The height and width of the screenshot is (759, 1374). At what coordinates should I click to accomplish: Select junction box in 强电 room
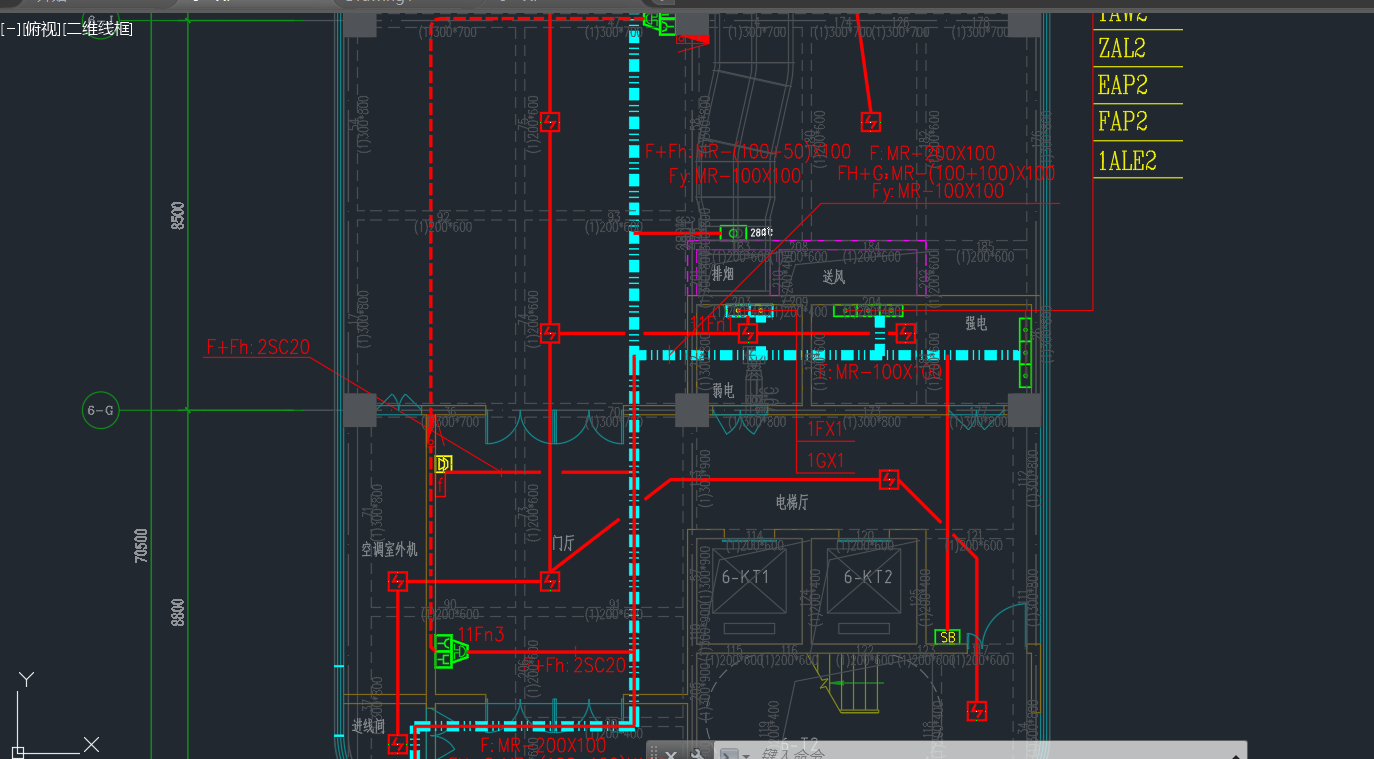pos(906,333)
